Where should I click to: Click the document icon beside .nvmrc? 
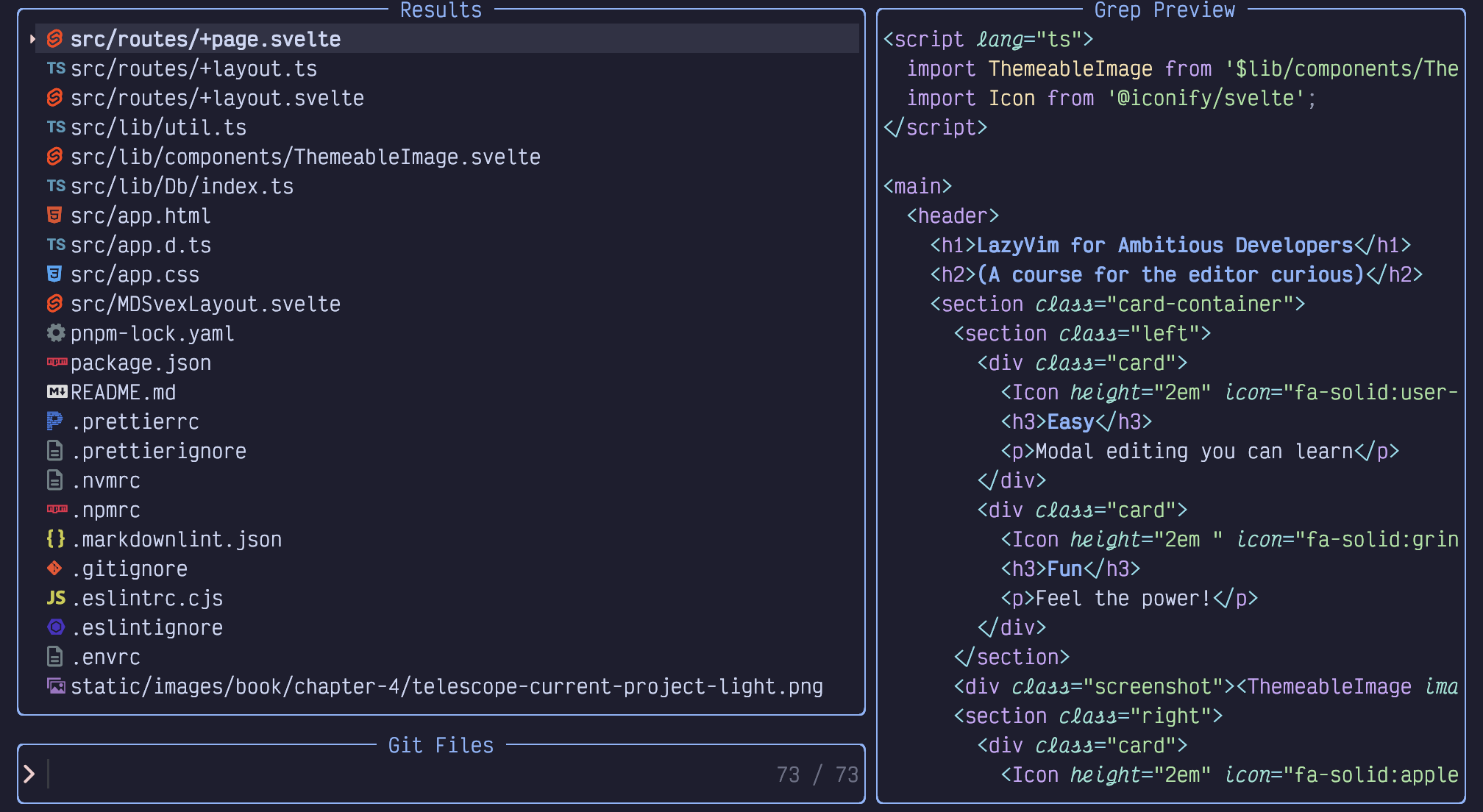(x=54, y=480)
